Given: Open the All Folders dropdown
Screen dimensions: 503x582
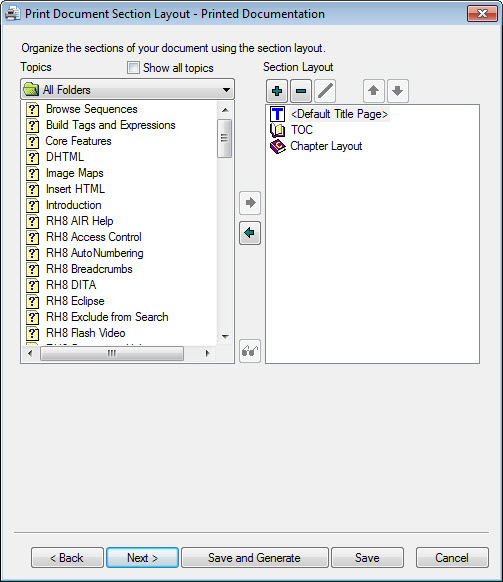Looking at the screenshot, I should point(128,89).
